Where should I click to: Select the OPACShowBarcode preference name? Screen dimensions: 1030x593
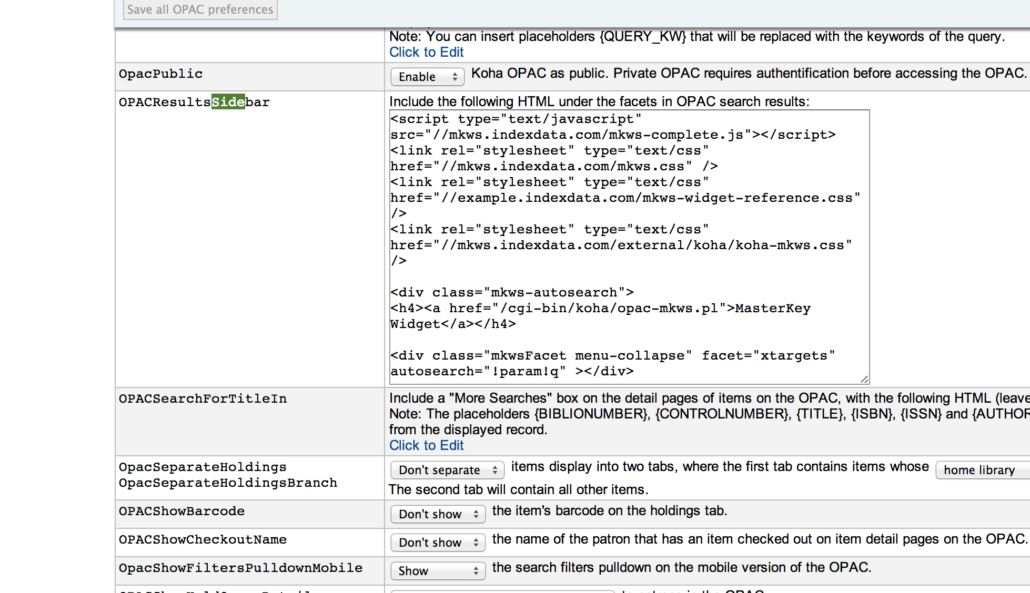click(182, 511)
